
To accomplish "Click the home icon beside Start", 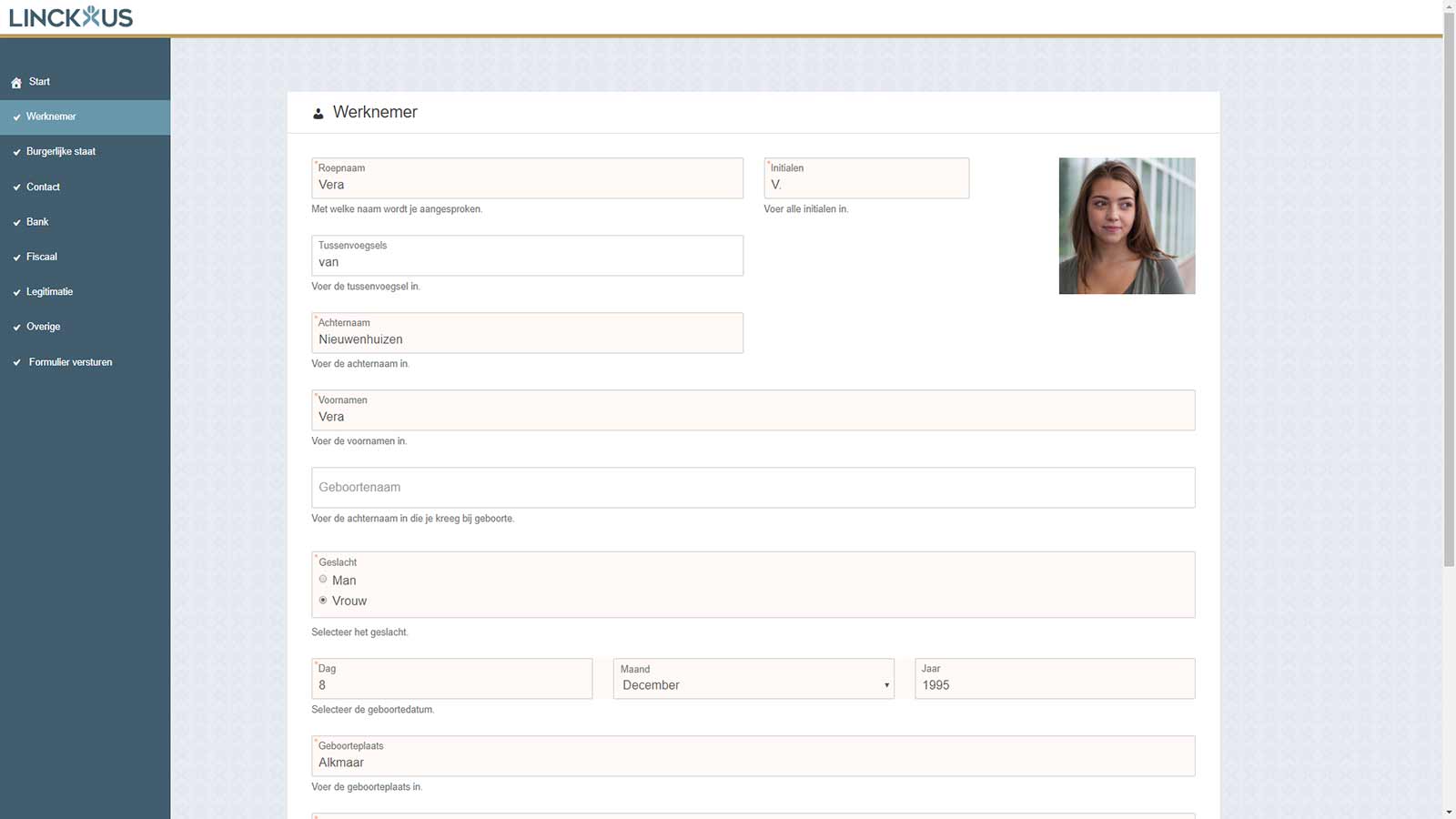I will 16,83.
